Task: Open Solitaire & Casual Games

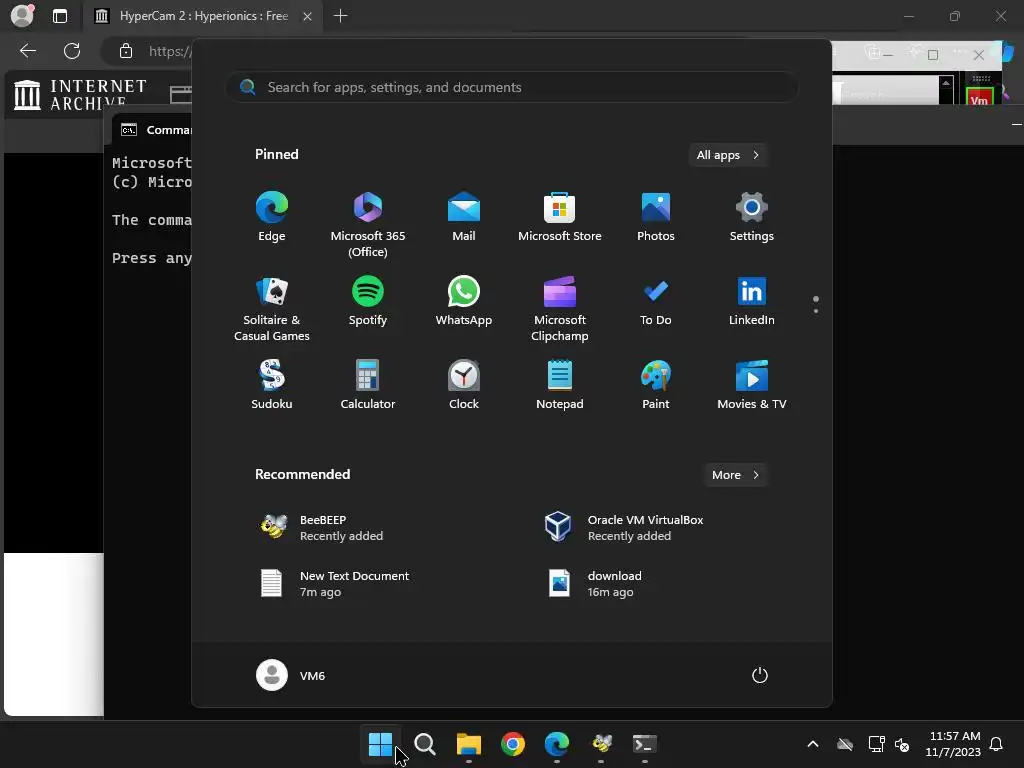Action: pyautogui.click(x=272, y=308)
